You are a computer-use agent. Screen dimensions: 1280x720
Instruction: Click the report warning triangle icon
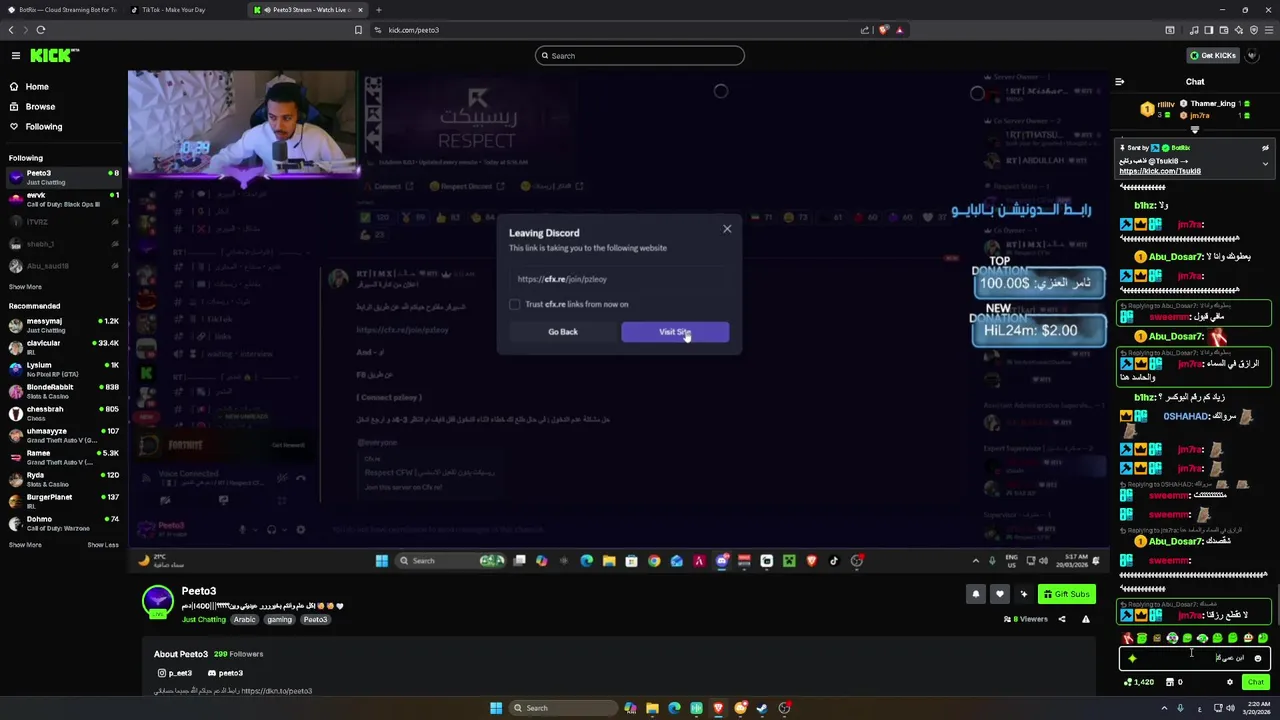1086,619
